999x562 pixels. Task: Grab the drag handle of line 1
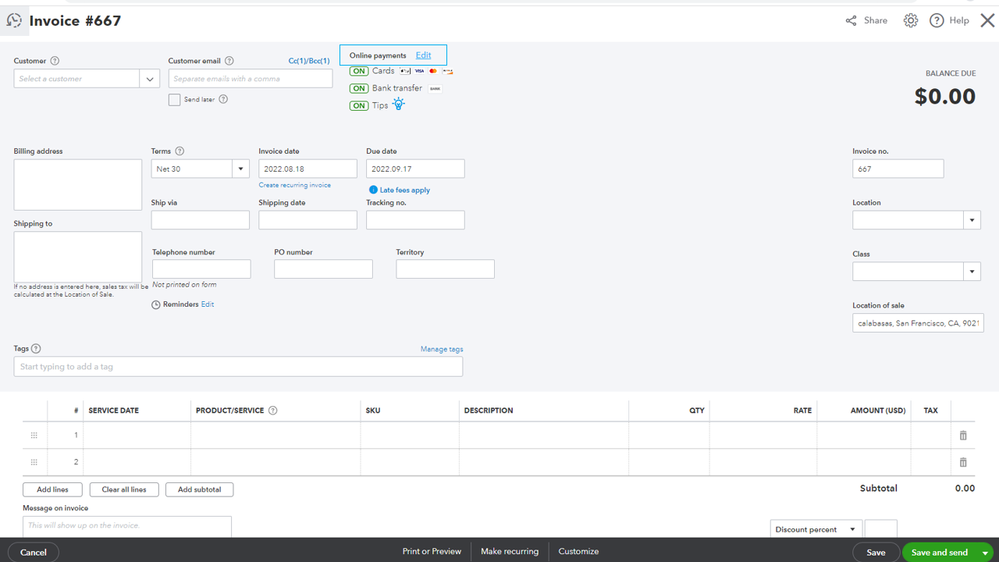tap(34, 435)
